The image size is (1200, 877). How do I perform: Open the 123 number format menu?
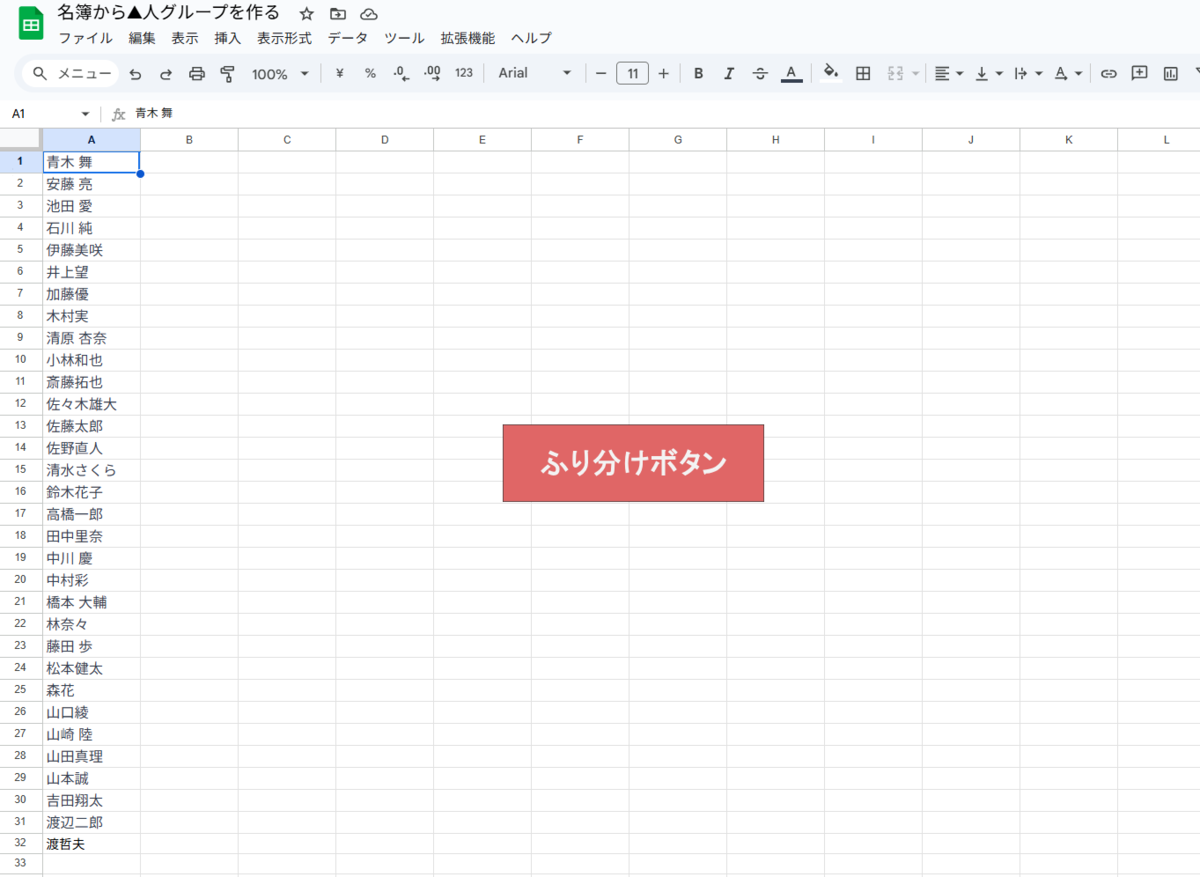click(x=464, y=73)
